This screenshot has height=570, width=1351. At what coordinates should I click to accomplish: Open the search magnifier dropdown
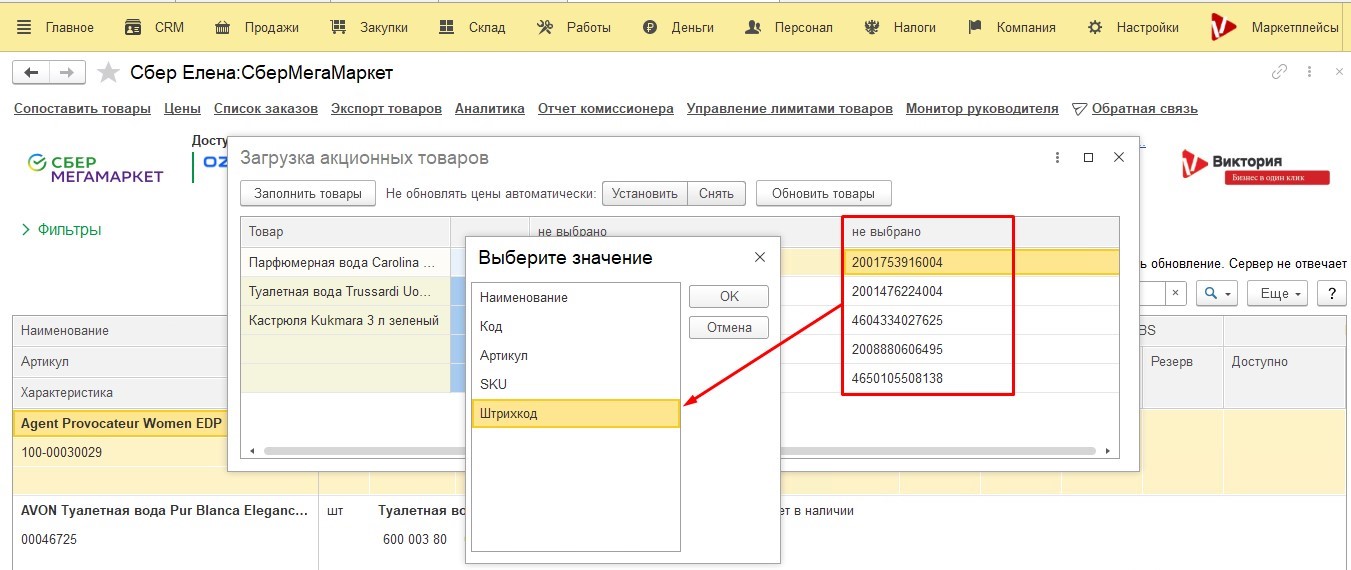tap(1219, 293)
